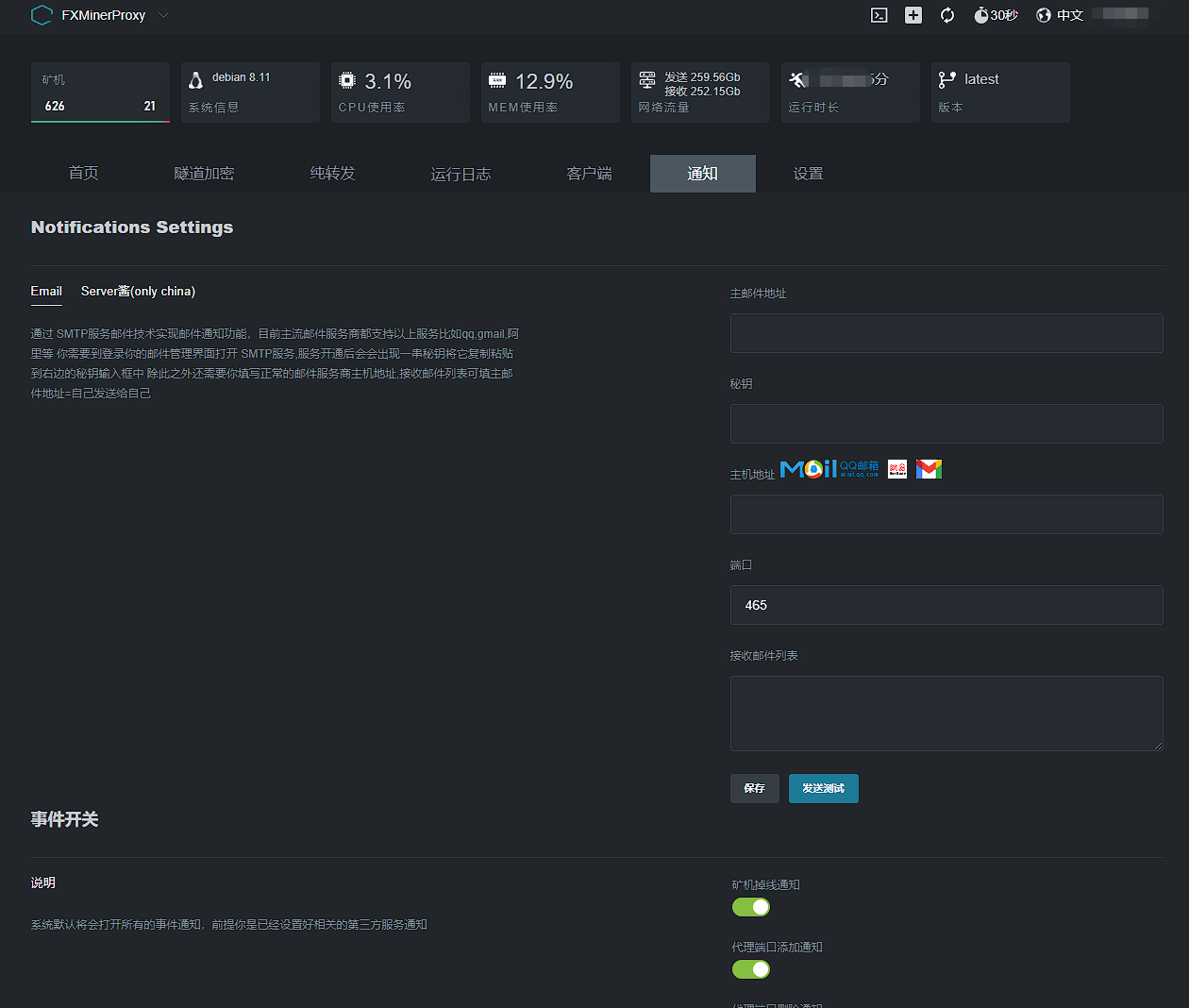This screenshot has height=1008, width=1189.
Task: Open the terminal console icon
Action: point(879,15)
